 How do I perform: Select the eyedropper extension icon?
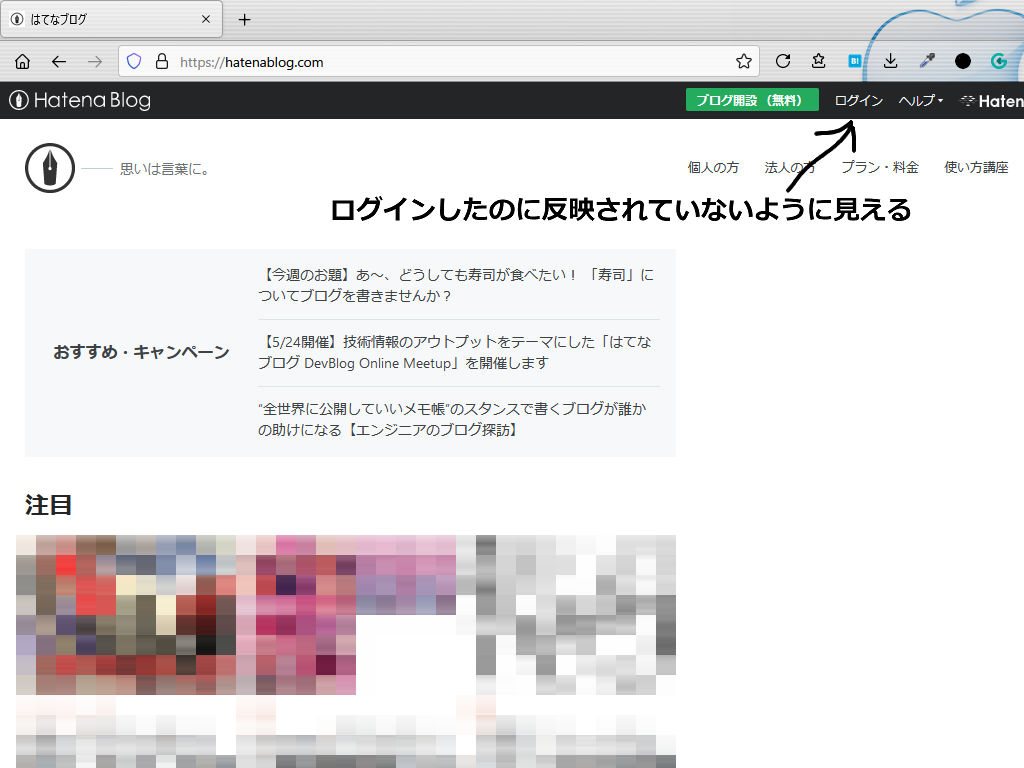pos(927,61)
